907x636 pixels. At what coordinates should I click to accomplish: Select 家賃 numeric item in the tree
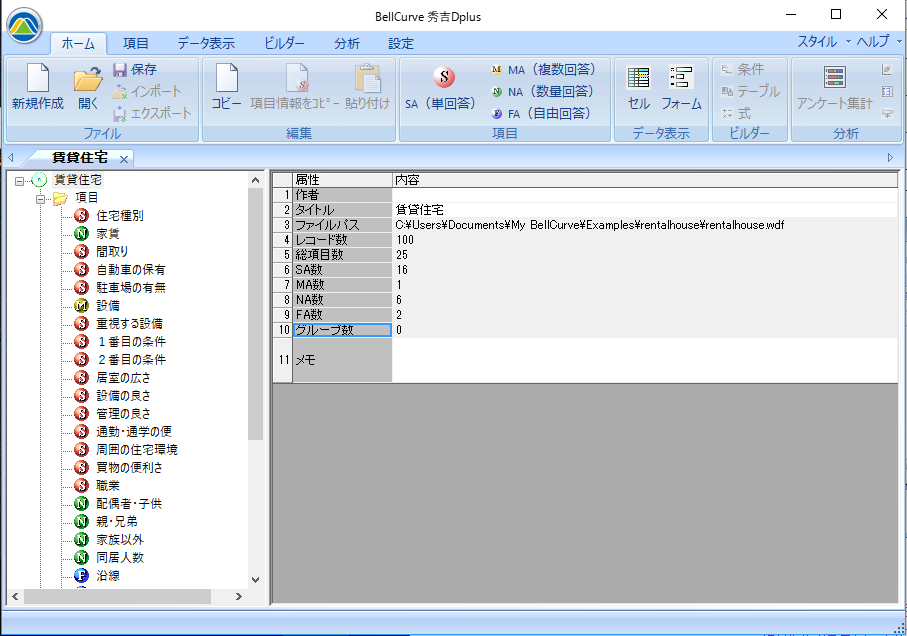(x=108, y=234)
